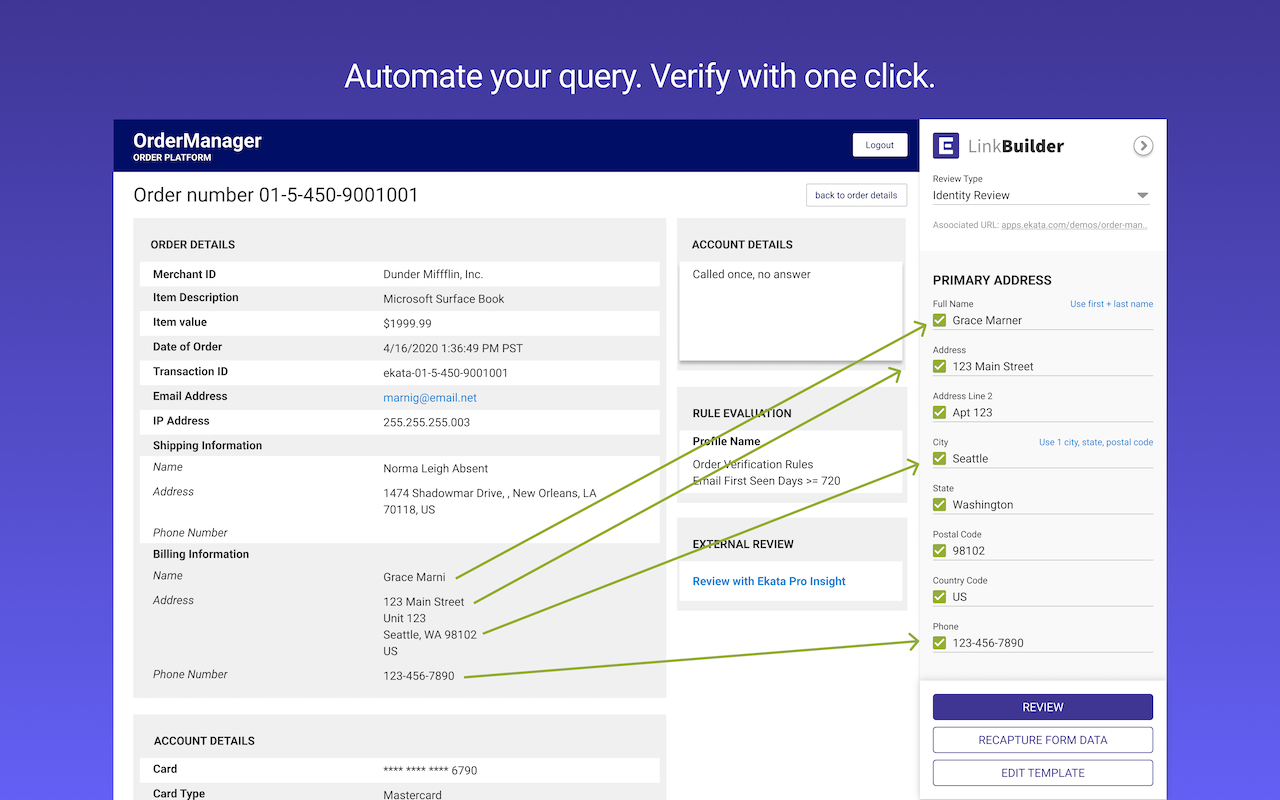Viewport: 1280px width, 800px height.
Task: Collapse the LinkBuilder panel with the arrow icon
Action: pyautogui.click(x=1143, y=146)
